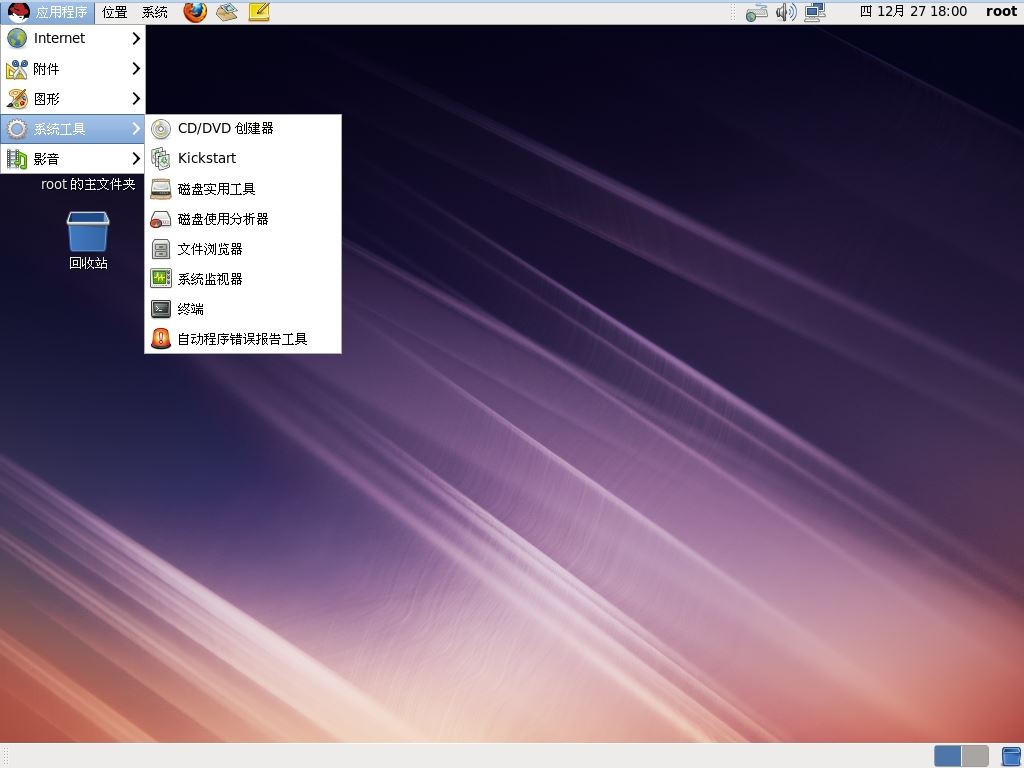Image resolution: width=1024 pixels, height=768 pixels.
Task: Expand the Internet submenu arrow
Action: point(136,39)
